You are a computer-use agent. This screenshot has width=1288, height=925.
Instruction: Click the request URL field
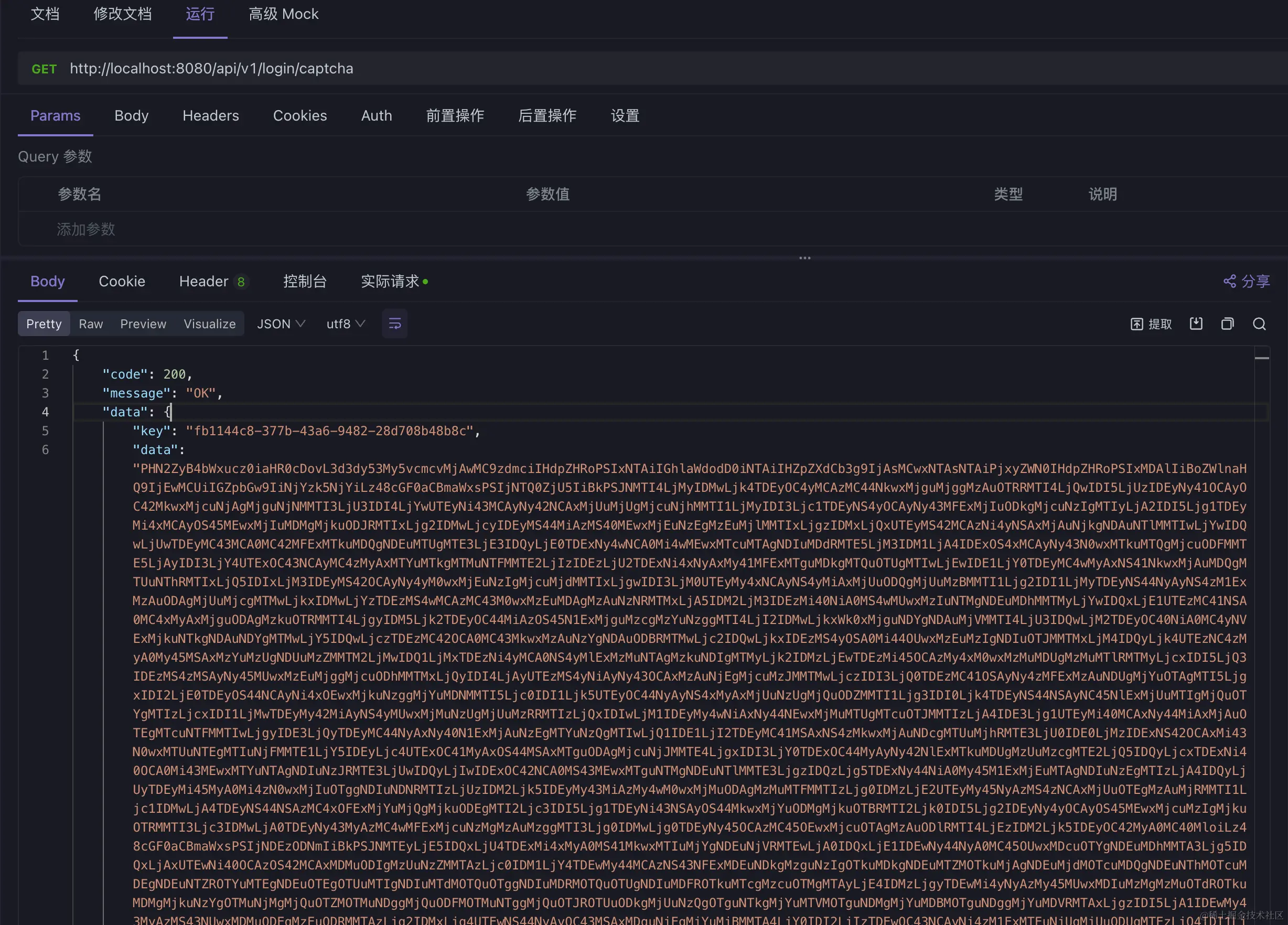point(211,69)
